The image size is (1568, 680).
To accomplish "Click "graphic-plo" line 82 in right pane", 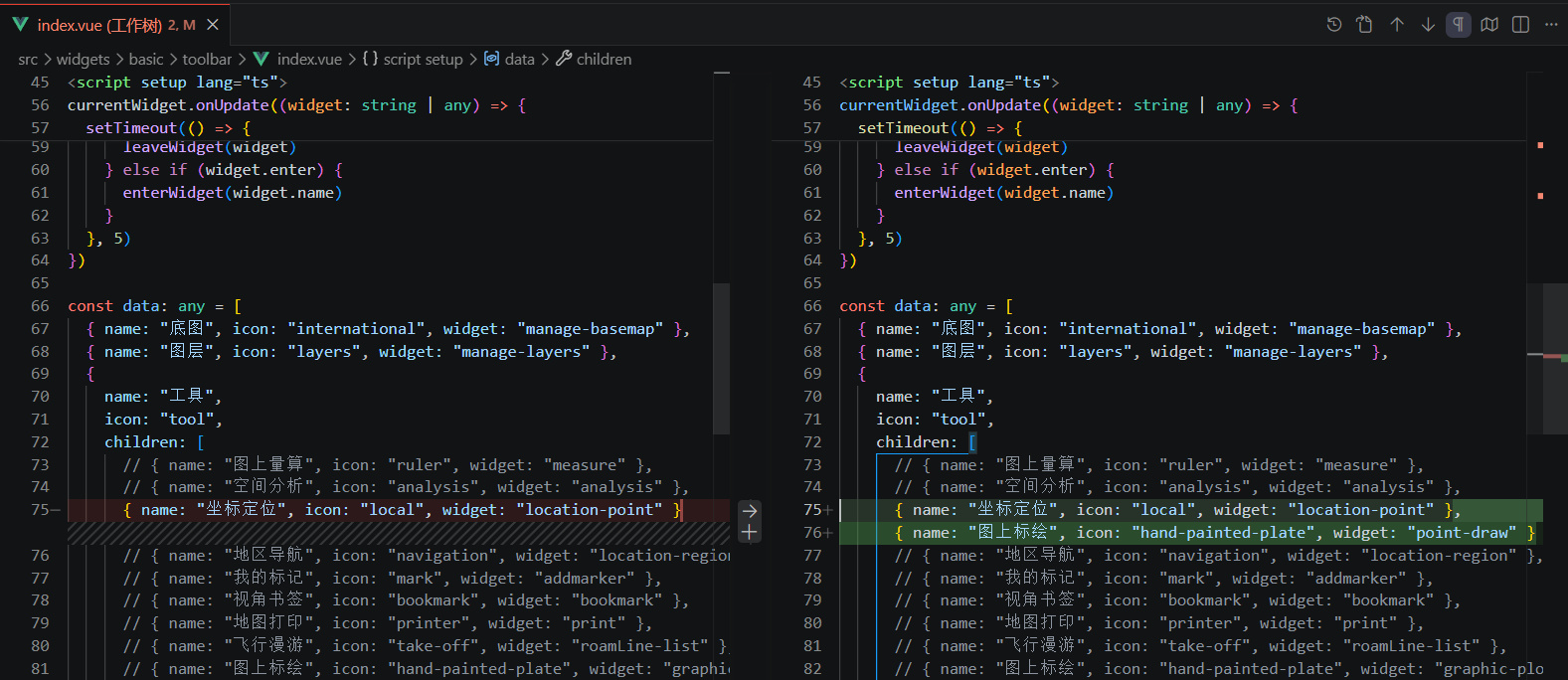I will point(1219,669).
